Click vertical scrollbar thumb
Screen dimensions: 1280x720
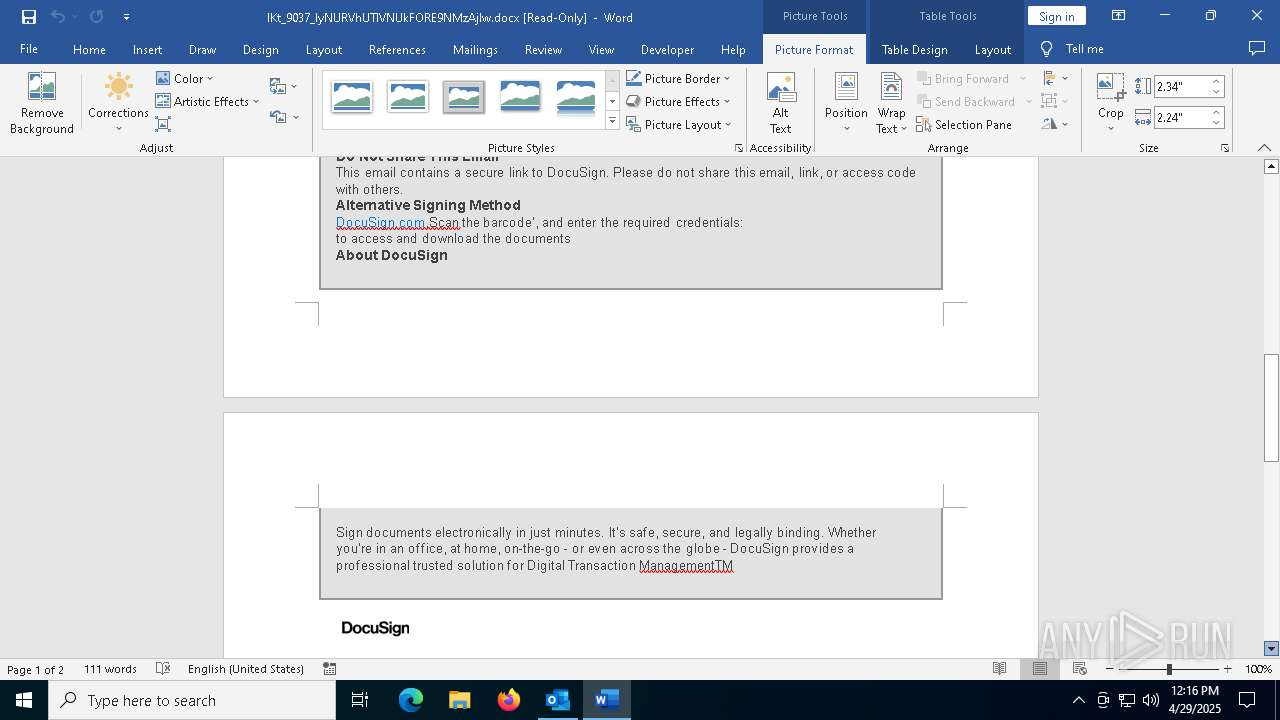pos(1271,408)
